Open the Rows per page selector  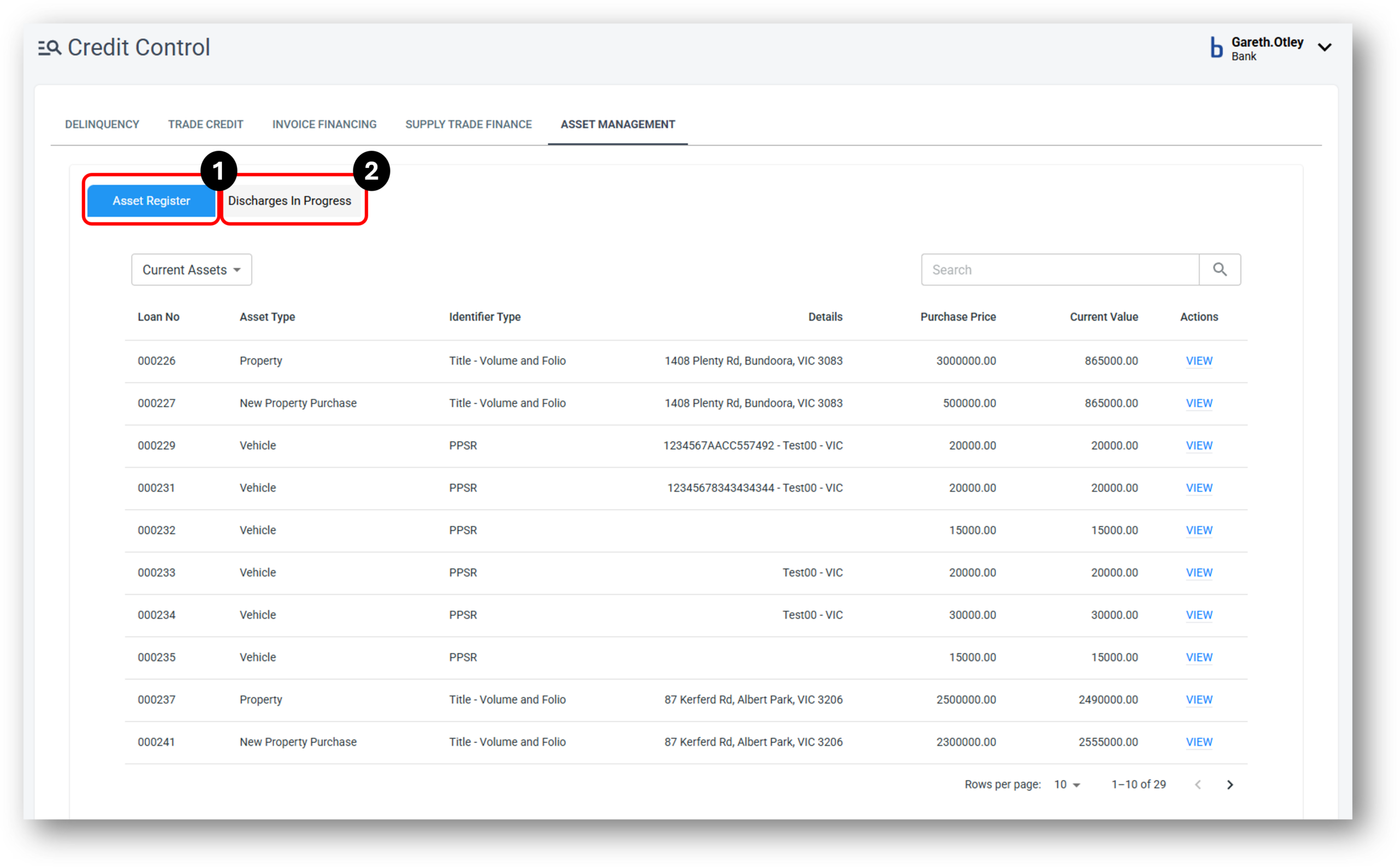(1066, 784)
